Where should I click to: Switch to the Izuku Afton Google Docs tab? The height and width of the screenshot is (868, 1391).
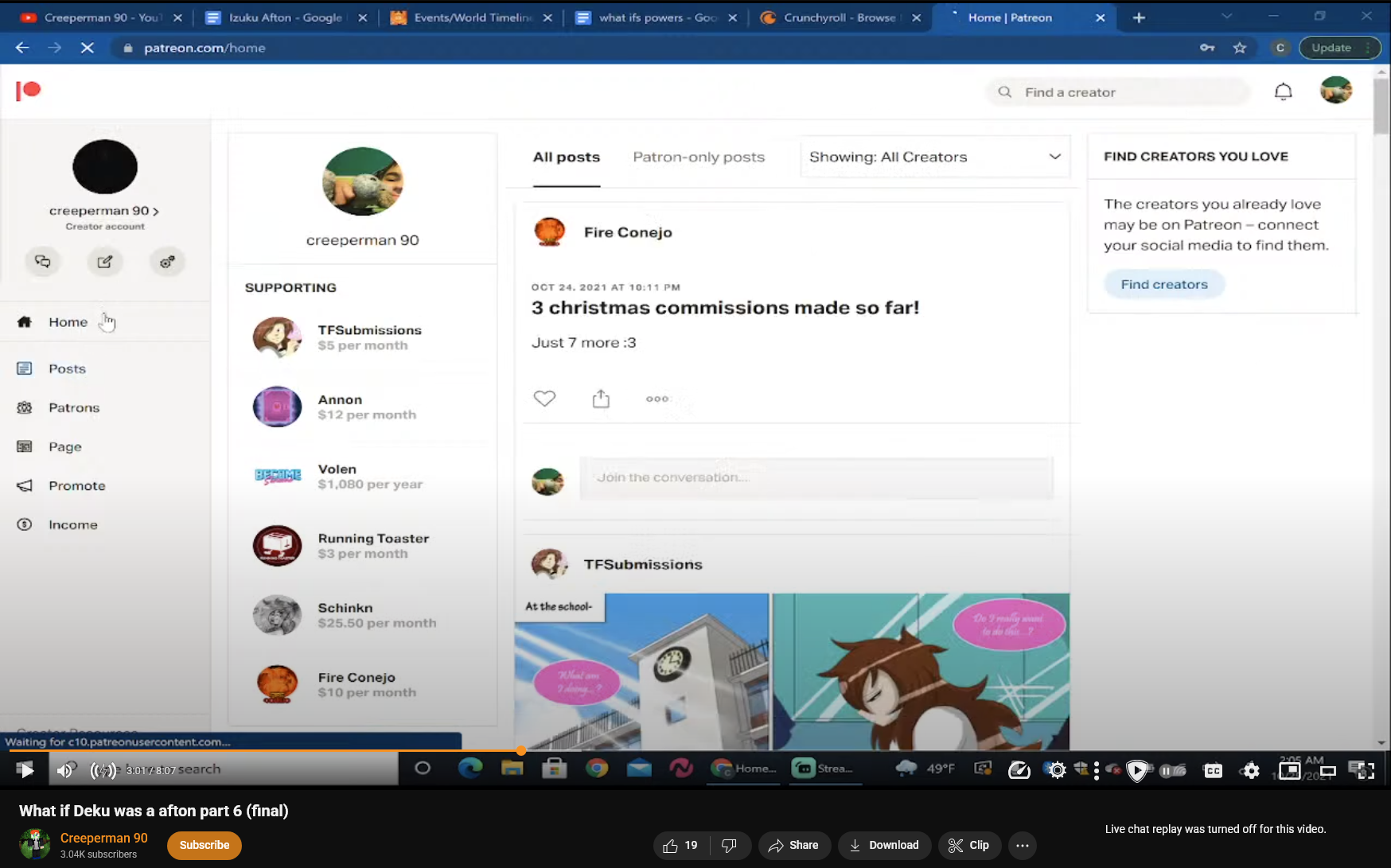coord(285,18)
